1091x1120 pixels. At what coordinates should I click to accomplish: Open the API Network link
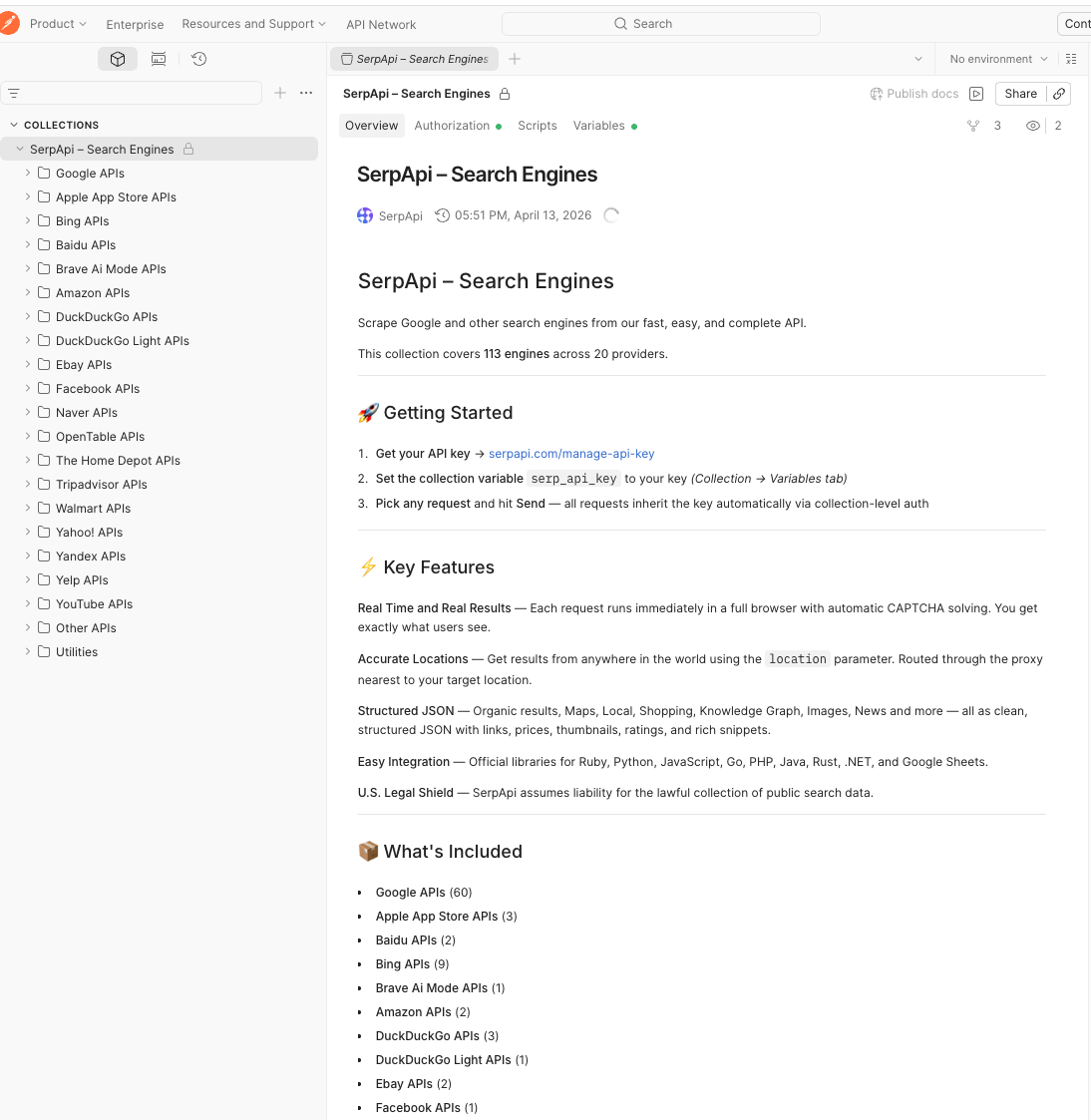(381, 24)
